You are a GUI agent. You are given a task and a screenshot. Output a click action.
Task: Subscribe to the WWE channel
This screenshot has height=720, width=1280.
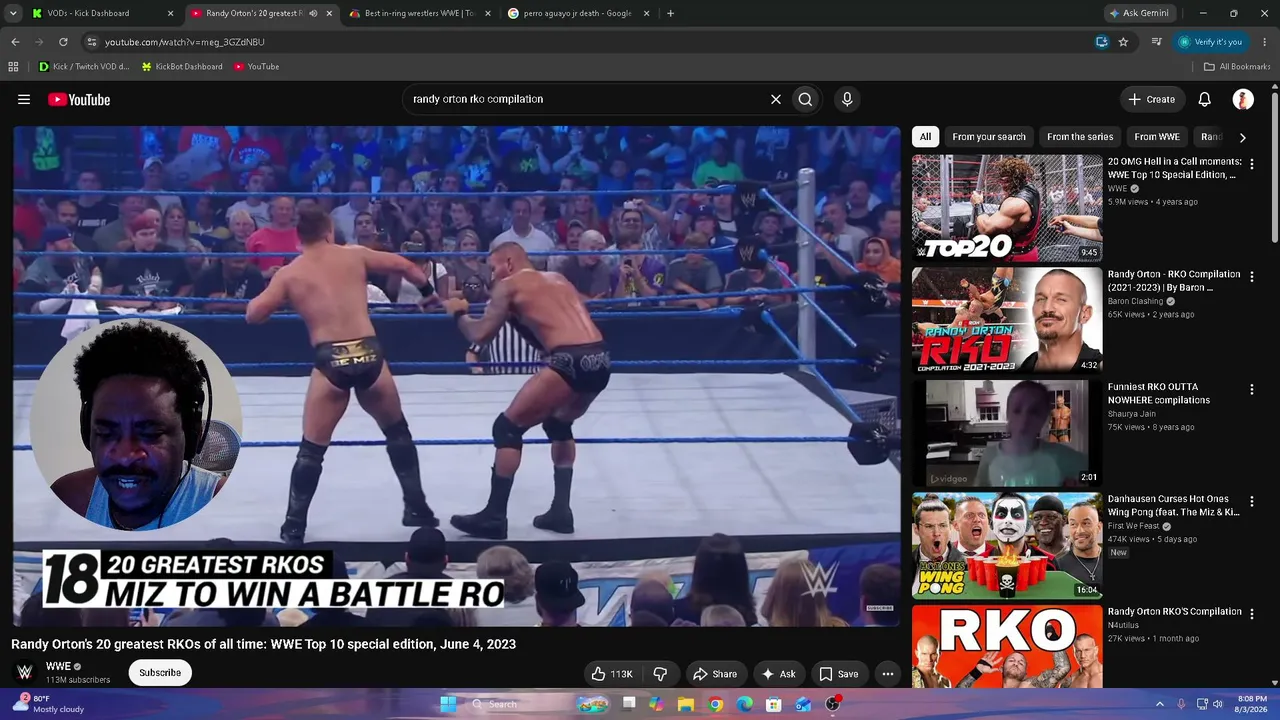click(x=160, y=673)
